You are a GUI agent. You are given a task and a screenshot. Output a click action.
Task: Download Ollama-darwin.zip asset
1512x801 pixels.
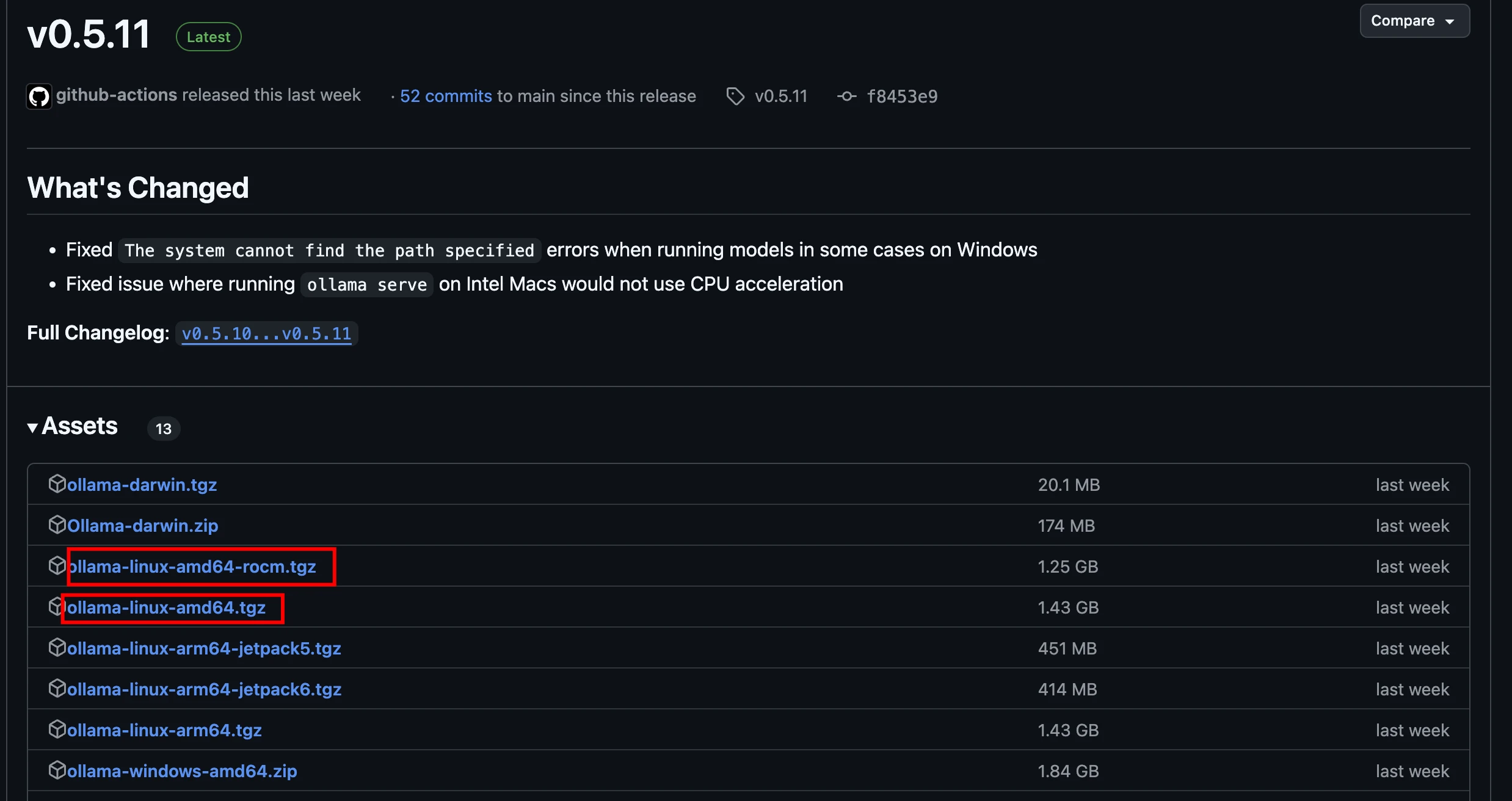(x=142, y=526)
